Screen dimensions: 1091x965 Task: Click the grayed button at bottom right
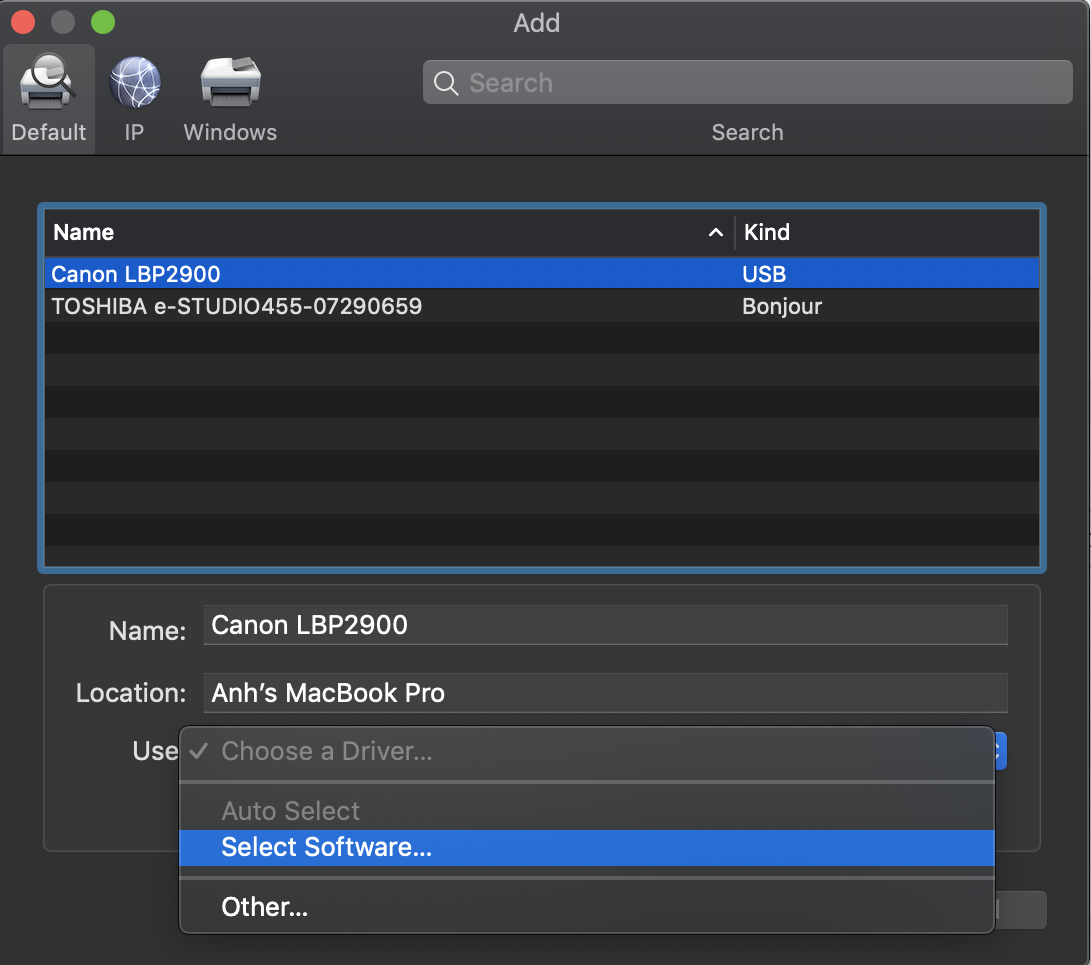[1020, 910]
